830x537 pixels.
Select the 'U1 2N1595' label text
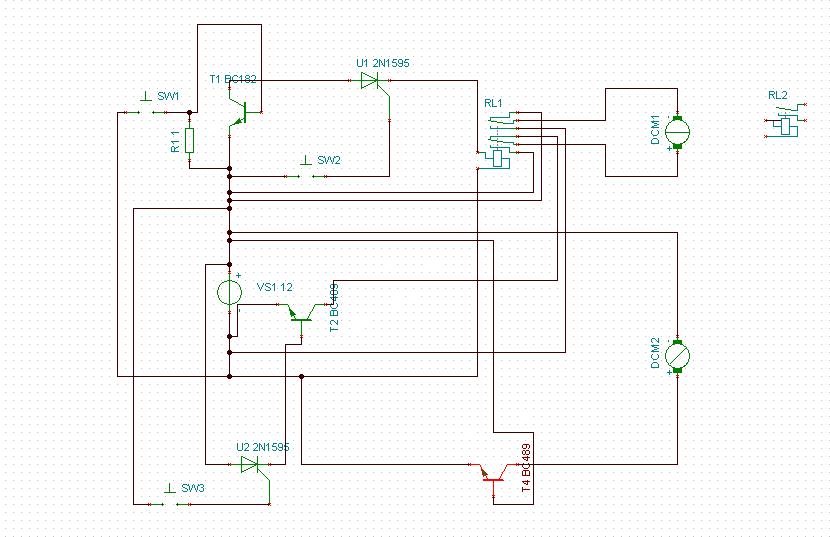[383, 63]
